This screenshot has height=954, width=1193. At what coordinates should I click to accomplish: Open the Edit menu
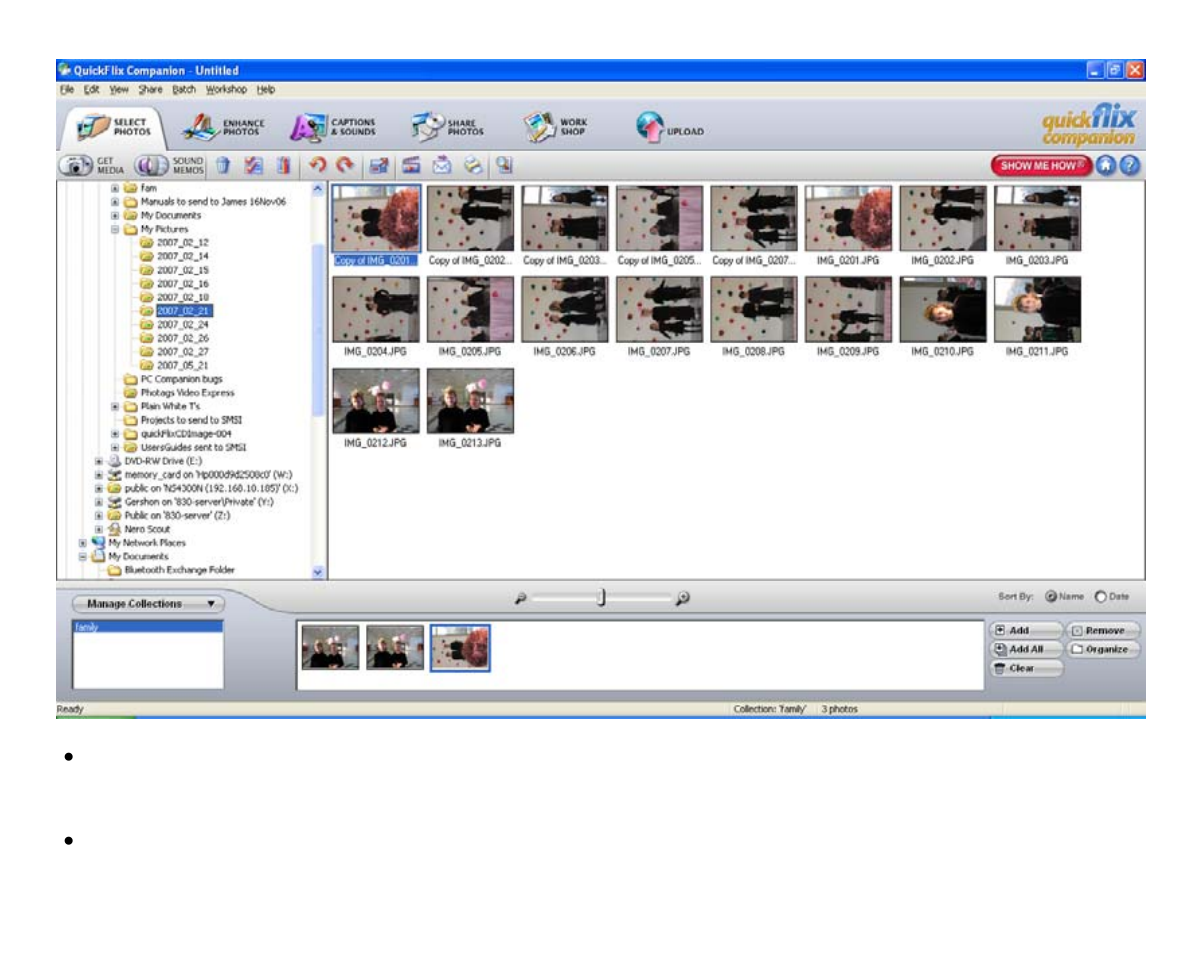pyautogui.click(x=91, y=90)
